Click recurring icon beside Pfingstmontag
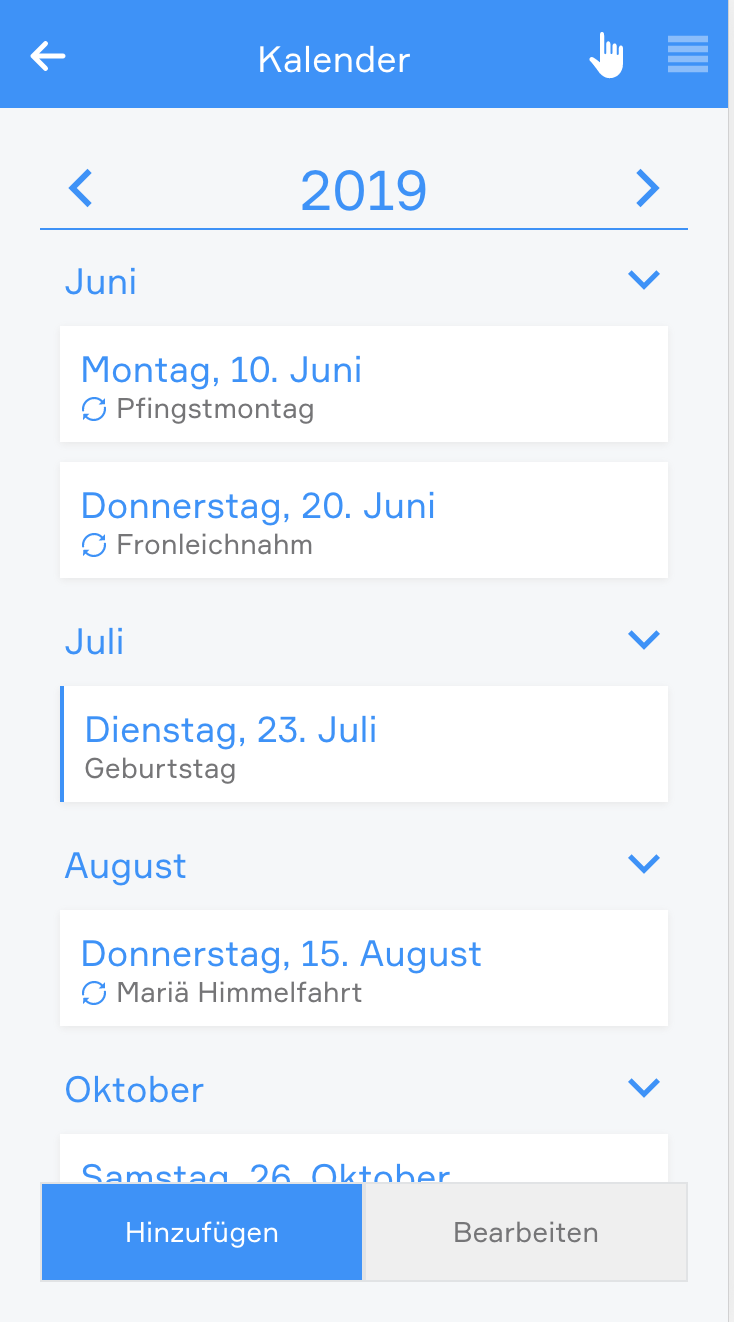 94,409
